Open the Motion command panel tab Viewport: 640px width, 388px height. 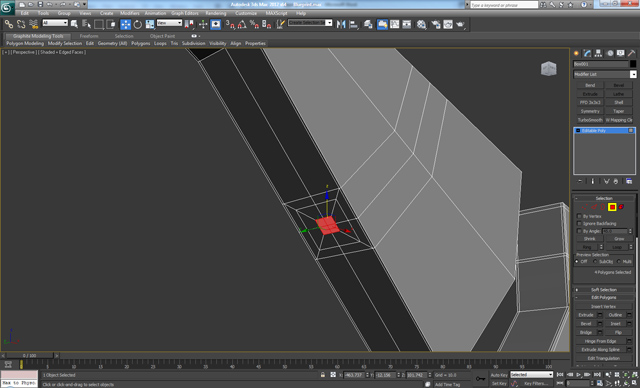(x=610, y=53)
